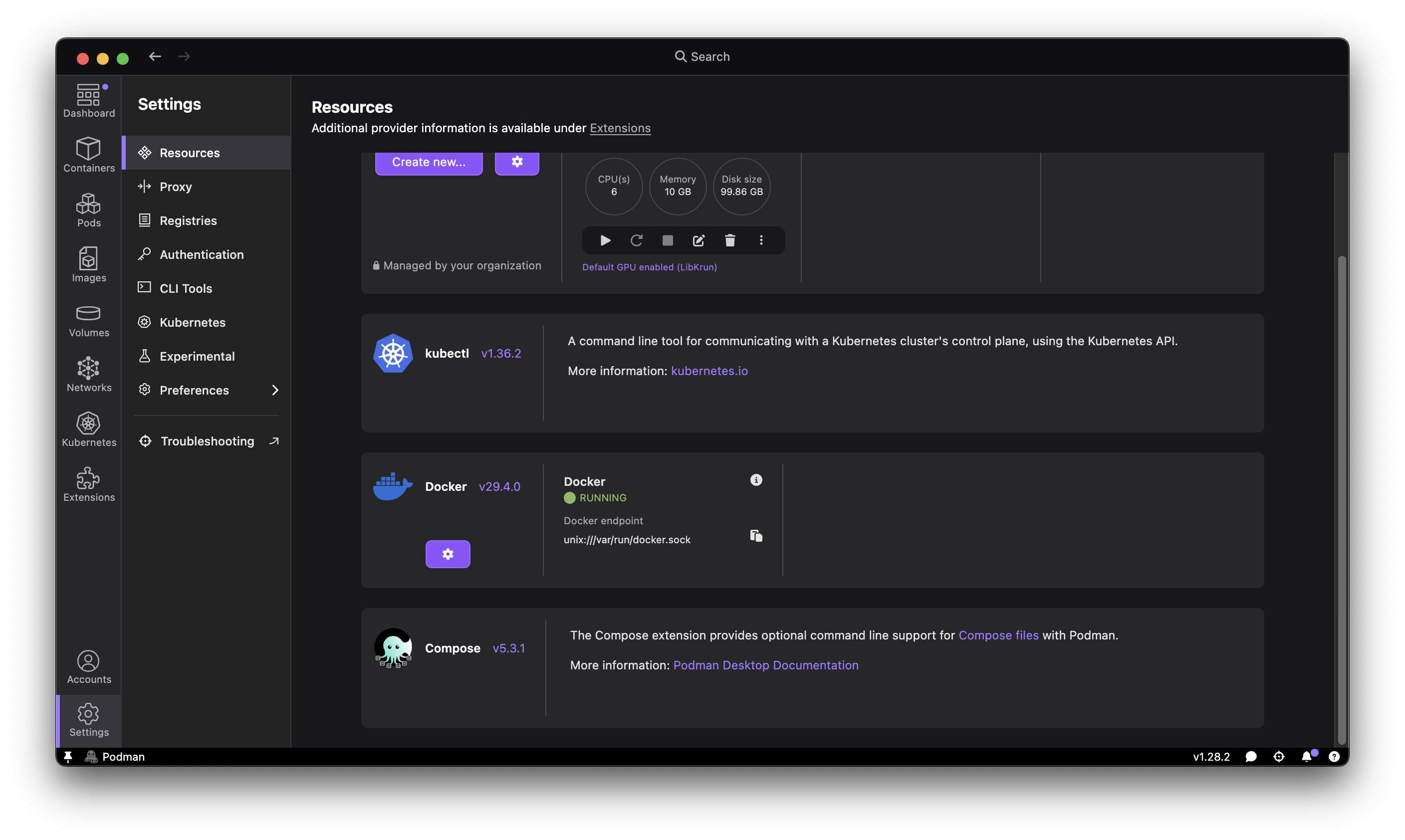Viewport: 1405px width, 840px height.
Task: Click the Resources page vertical scrollbar
Action: click(1341, 500)
